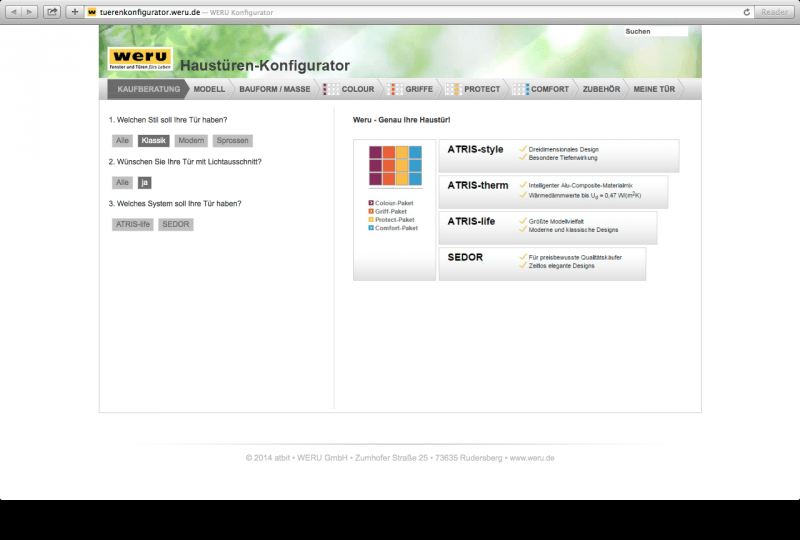Viewport: 800px width, 540px height.
Task: Click the colored package grid graphic
Action: pyautogui.click(x=395, y=166)
